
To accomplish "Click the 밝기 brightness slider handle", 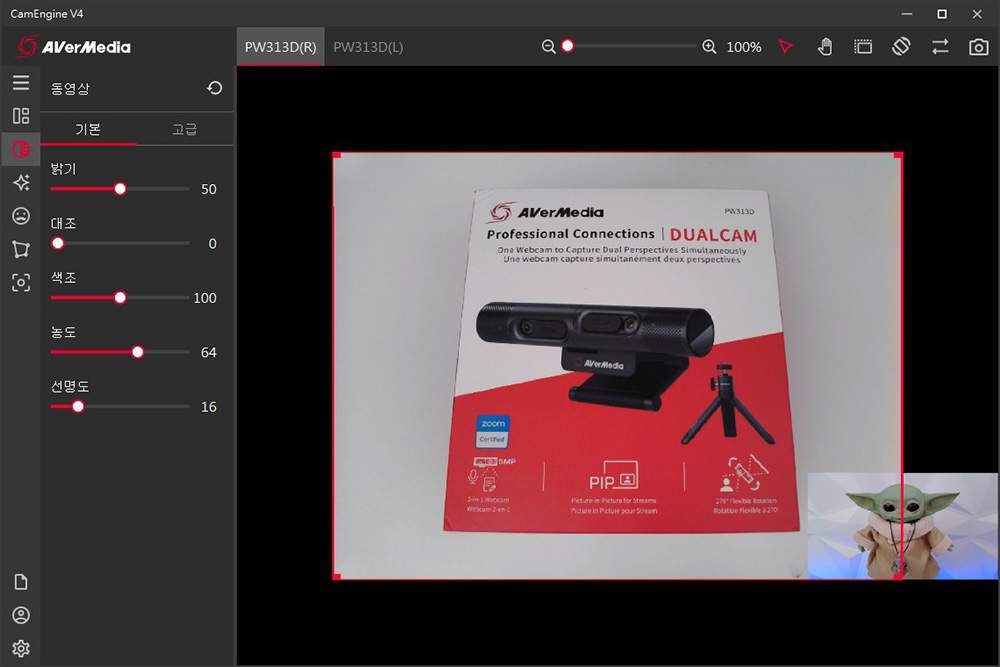I will tap(120, 189).
